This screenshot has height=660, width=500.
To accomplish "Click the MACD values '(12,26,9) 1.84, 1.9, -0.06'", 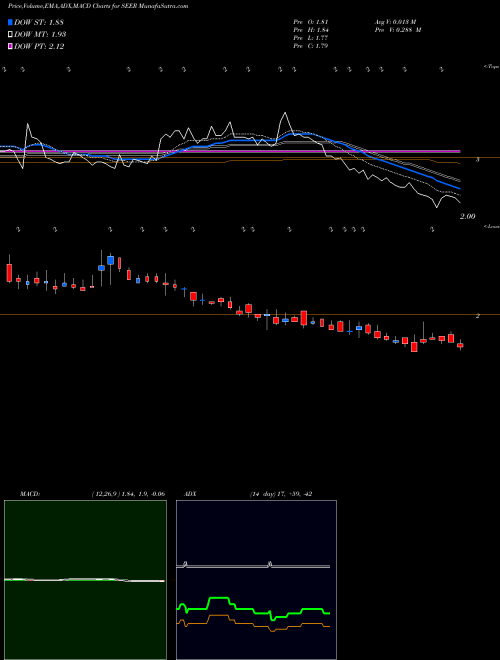I will pyautogui.click(x=128, y=494).
